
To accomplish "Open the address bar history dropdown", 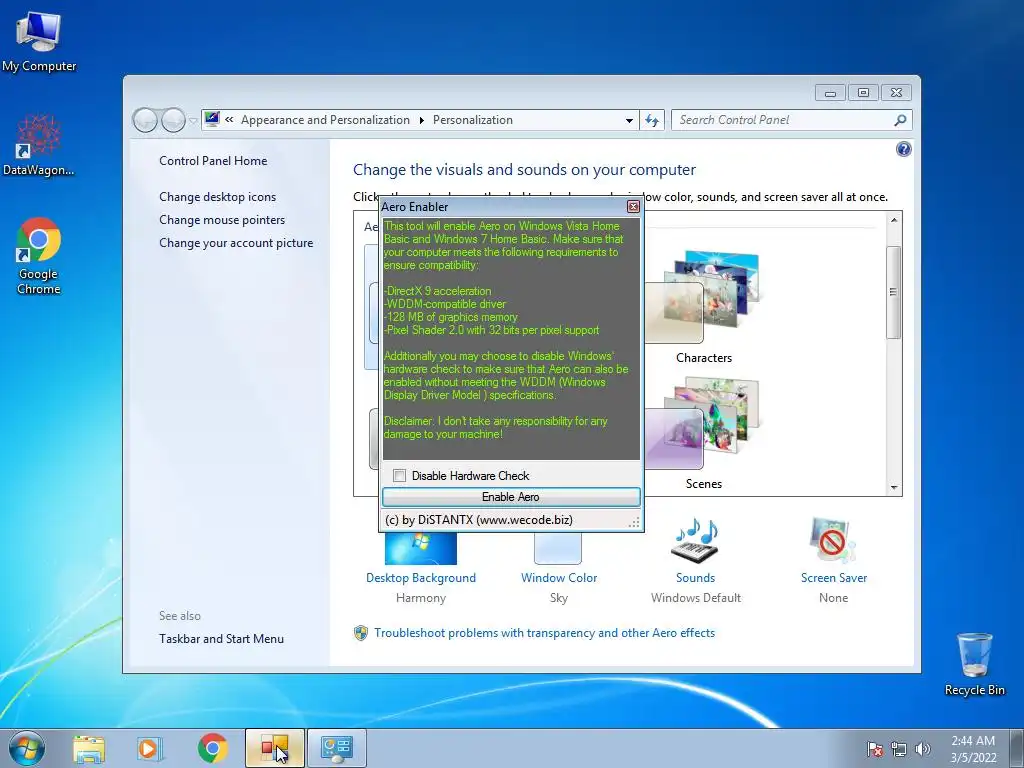I will 629,120.
